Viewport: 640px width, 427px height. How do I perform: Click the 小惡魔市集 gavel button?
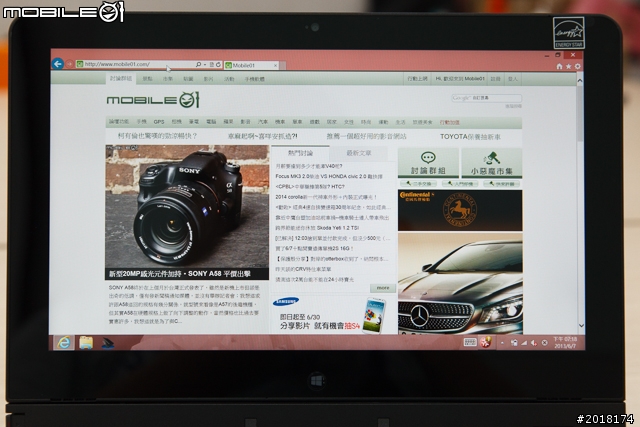tap(491, 163)
